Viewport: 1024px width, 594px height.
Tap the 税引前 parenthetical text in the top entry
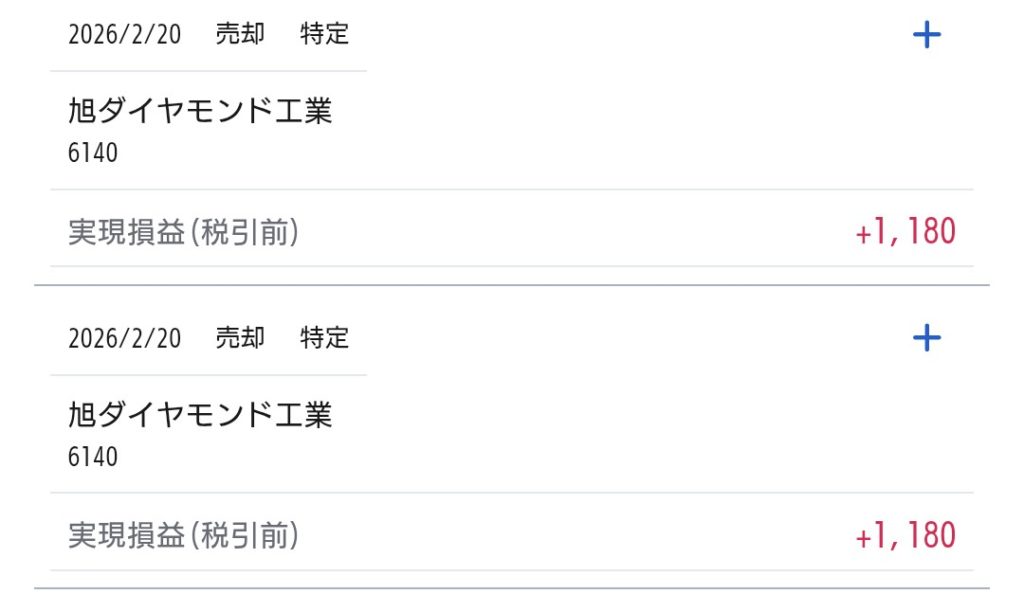(x=244, y=232)
